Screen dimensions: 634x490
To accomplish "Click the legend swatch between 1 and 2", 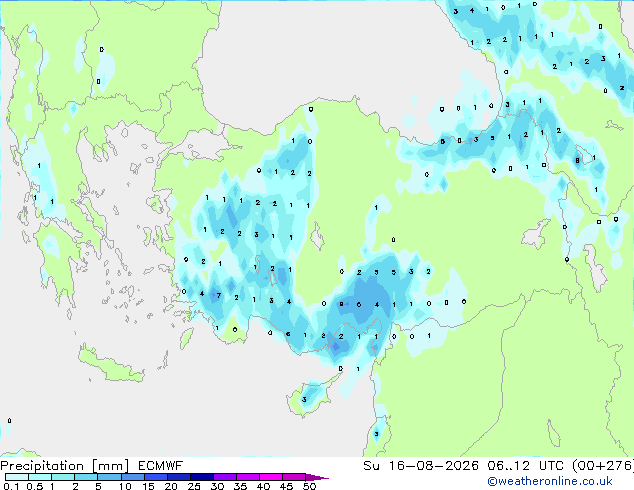I will tap(63, 477).
